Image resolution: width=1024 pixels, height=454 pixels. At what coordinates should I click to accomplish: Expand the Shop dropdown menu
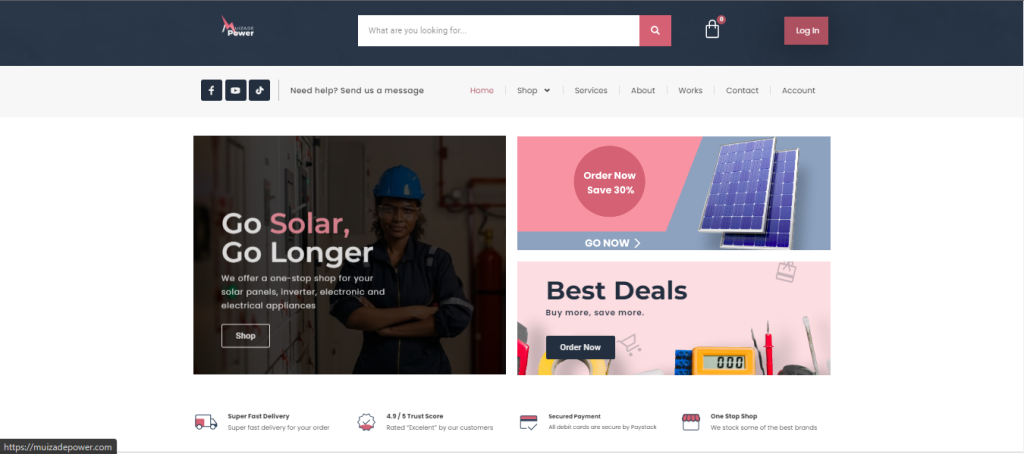534,90
